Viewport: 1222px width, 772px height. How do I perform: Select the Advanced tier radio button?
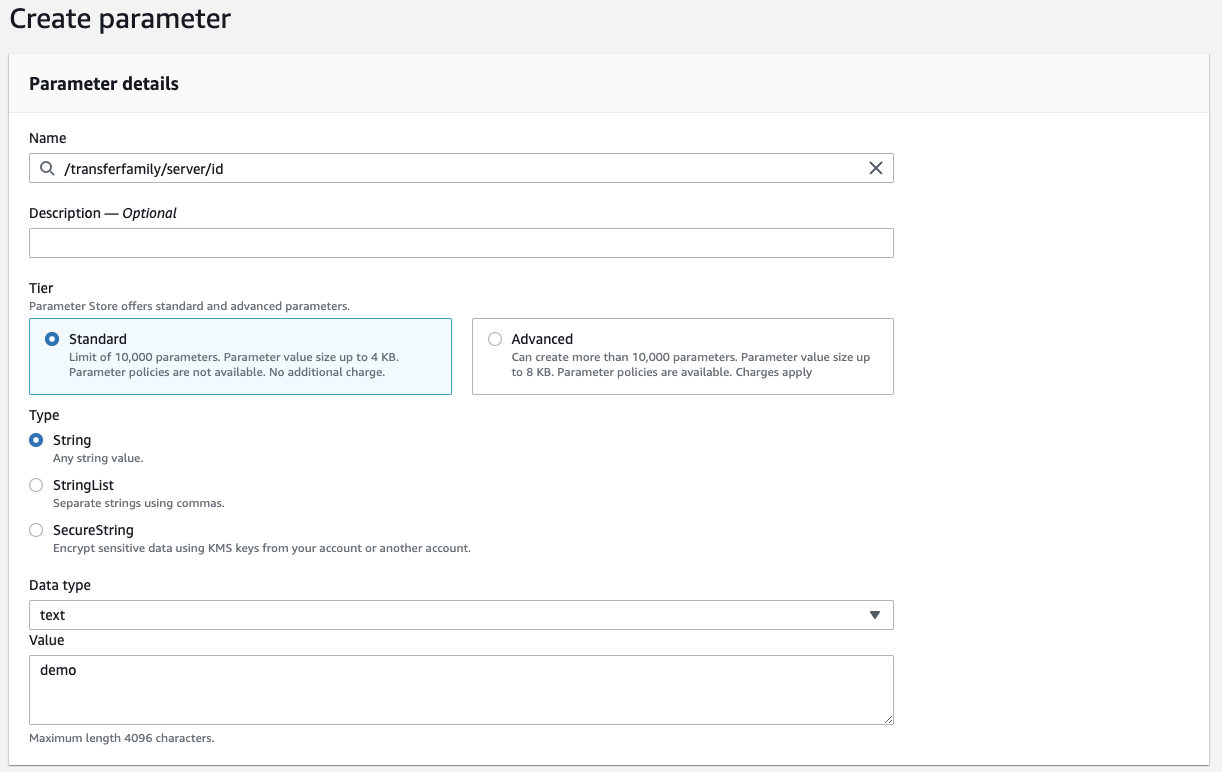tap(495, 339)
